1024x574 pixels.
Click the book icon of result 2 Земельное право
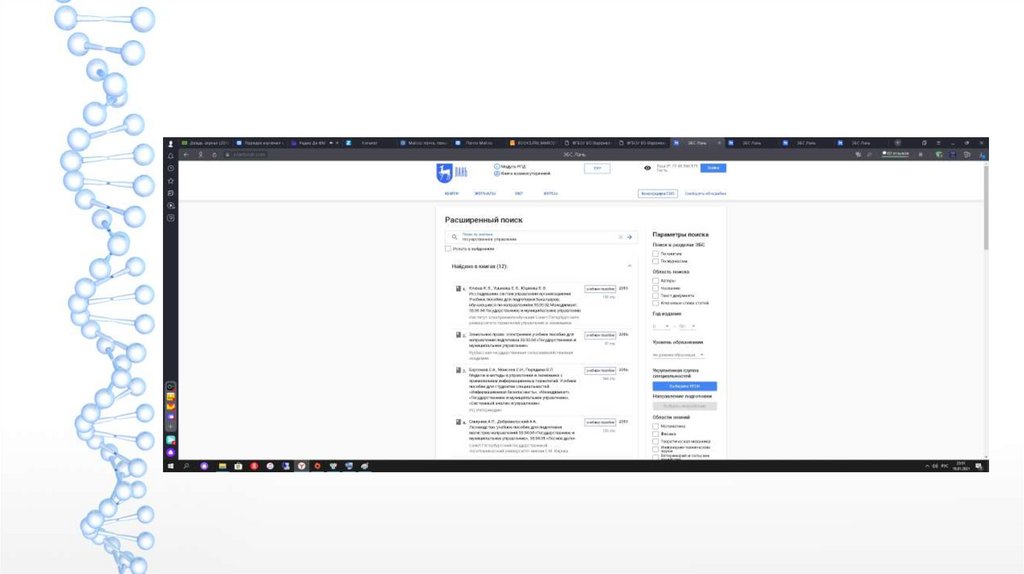point(458,334)
